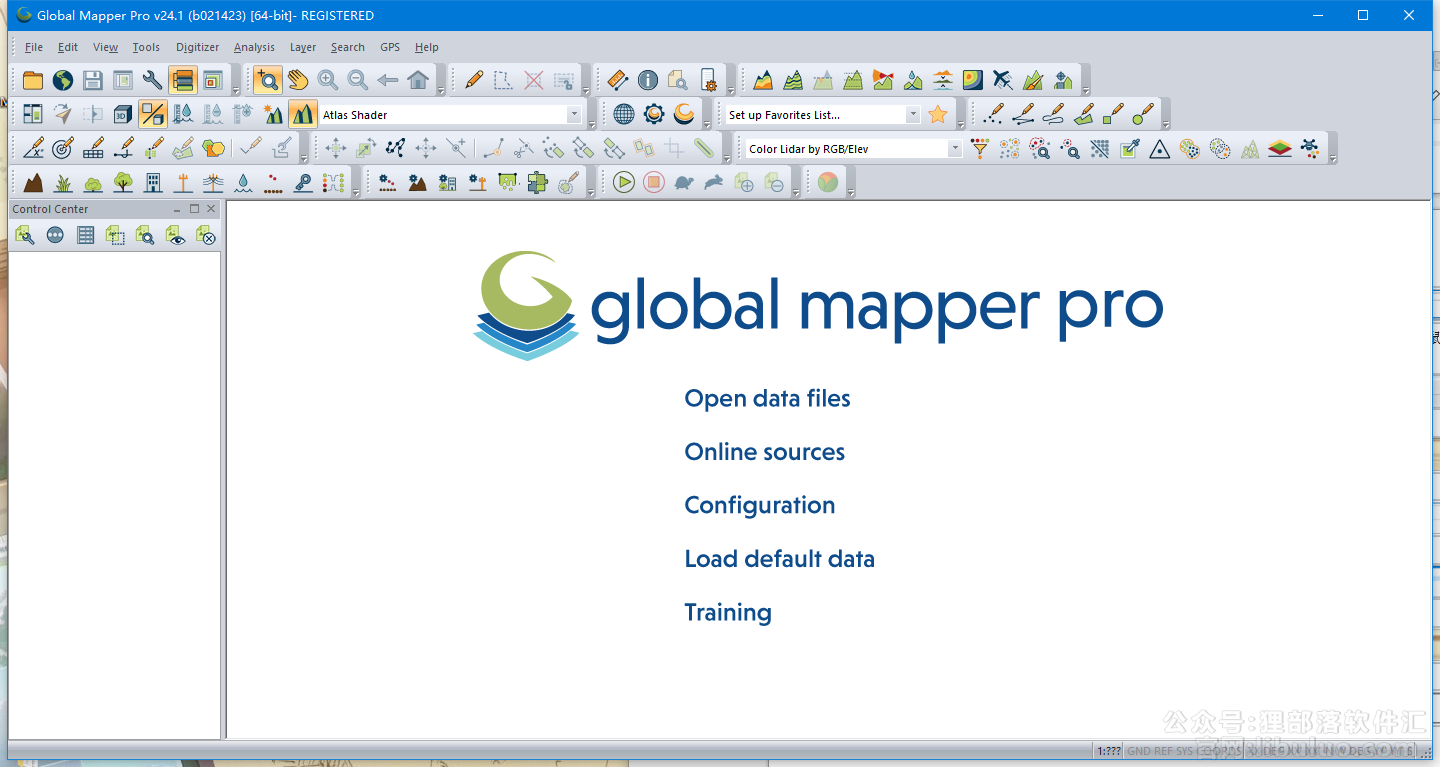Toggle the Pan grab hand tool
This screenshot has width=1440, height=767.
tap(298, 81)
